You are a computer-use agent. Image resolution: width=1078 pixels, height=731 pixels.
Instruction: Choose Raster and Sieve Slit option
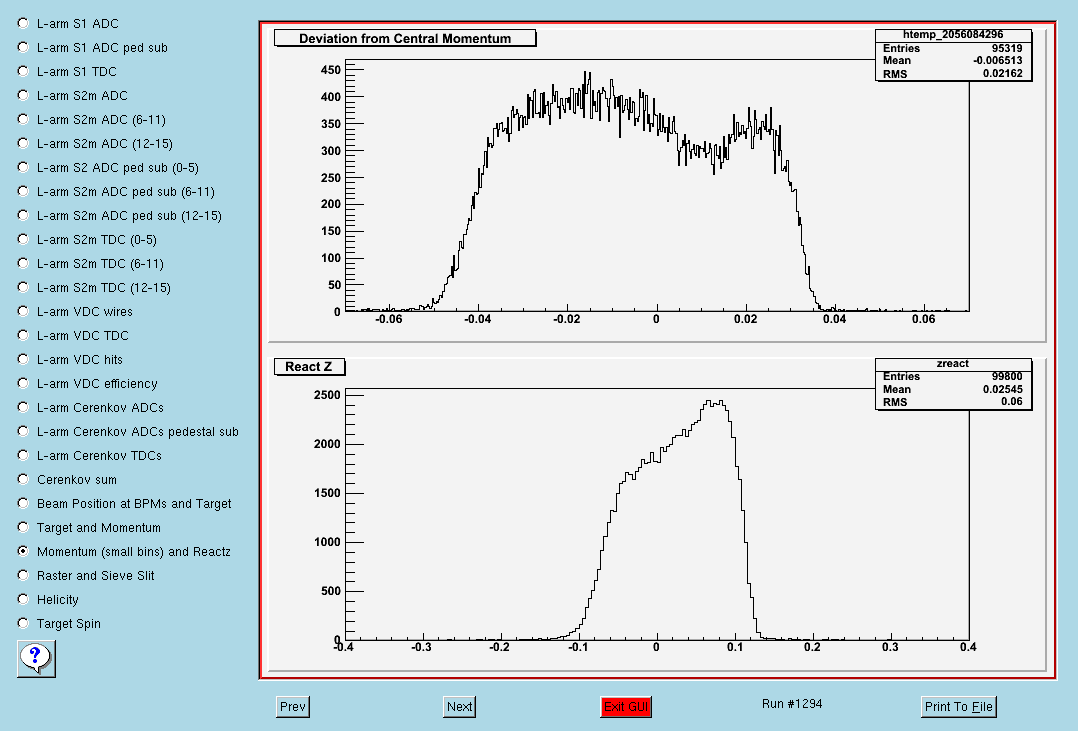[23, 576]
